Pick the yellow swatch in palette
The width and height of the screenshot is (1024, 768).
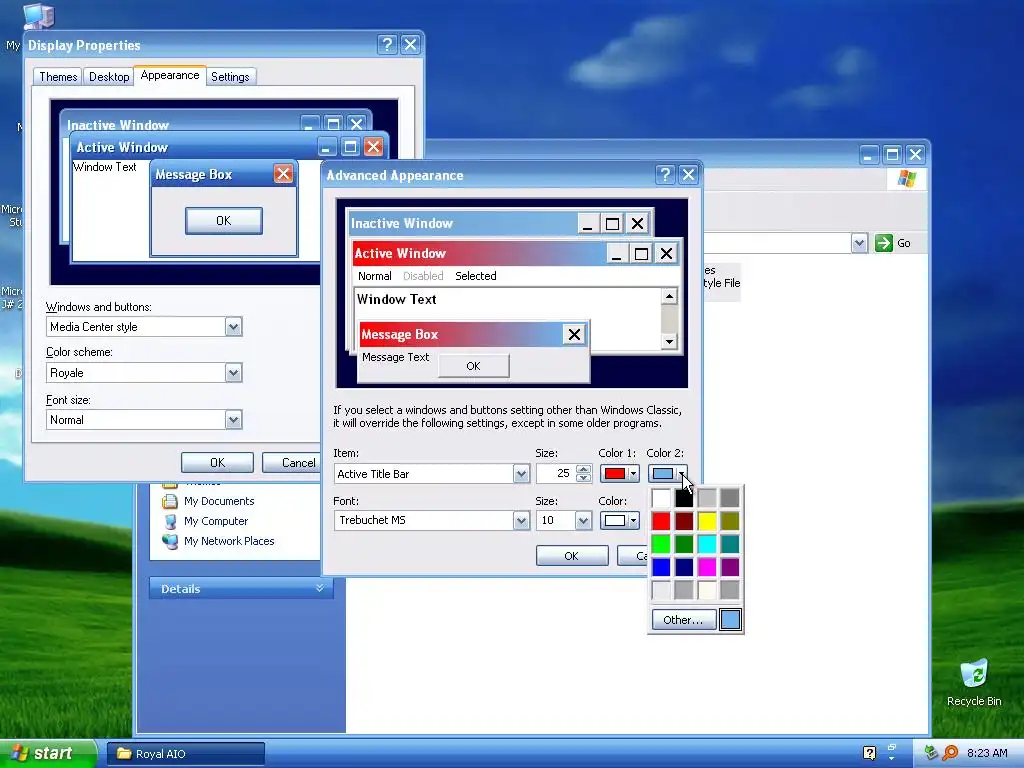coord(707,521)
